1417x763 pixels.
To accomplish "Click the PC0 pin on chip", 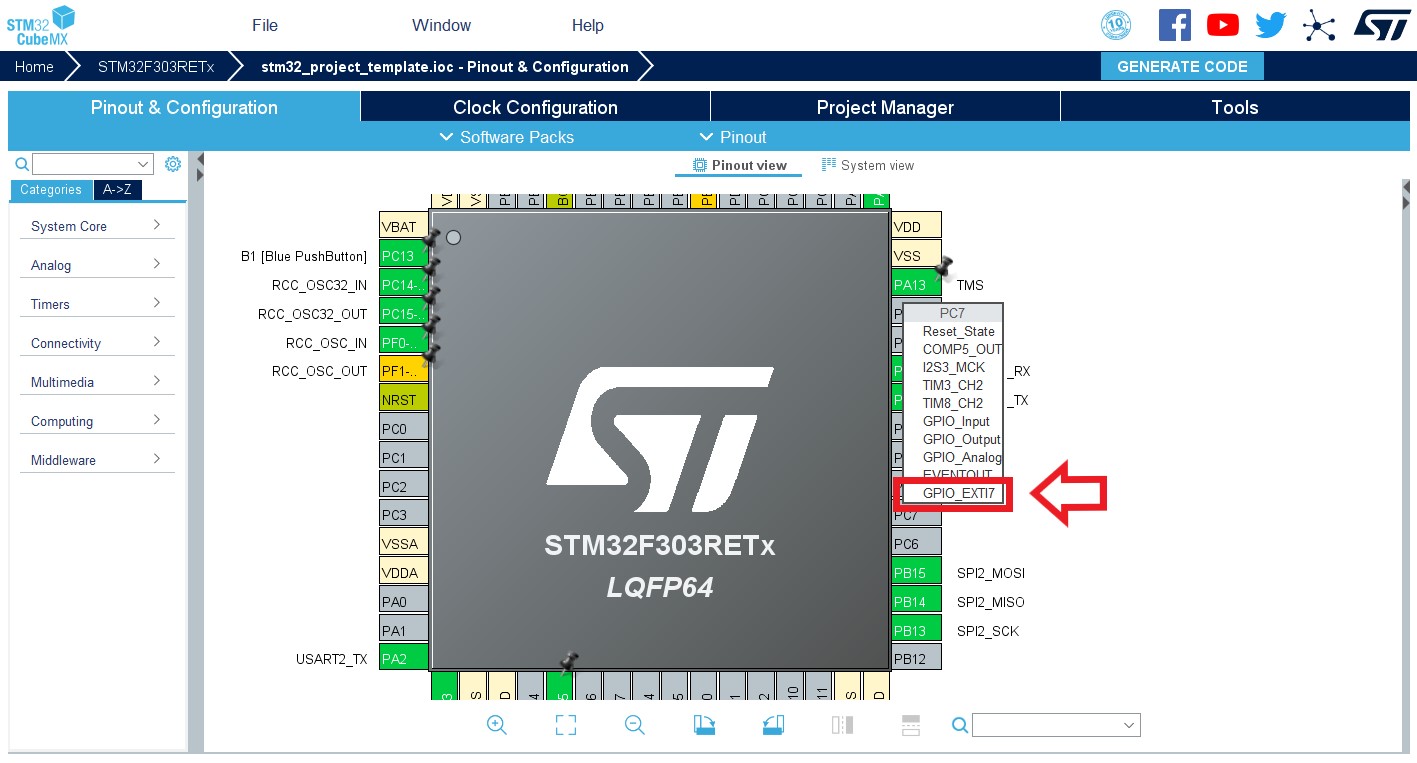I will click(404, 429).
